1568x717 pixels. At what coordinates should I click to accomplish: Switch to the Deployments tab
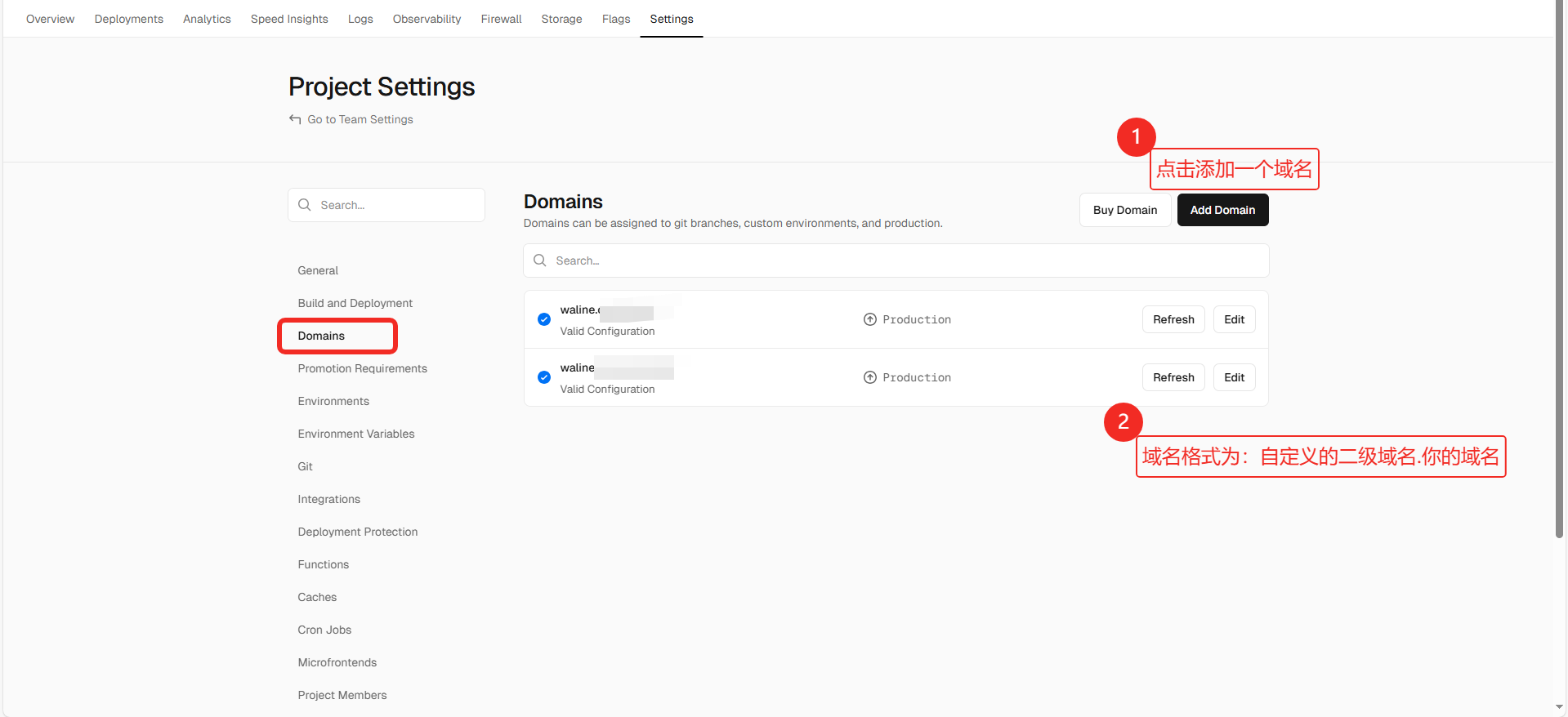coord(129,19)
